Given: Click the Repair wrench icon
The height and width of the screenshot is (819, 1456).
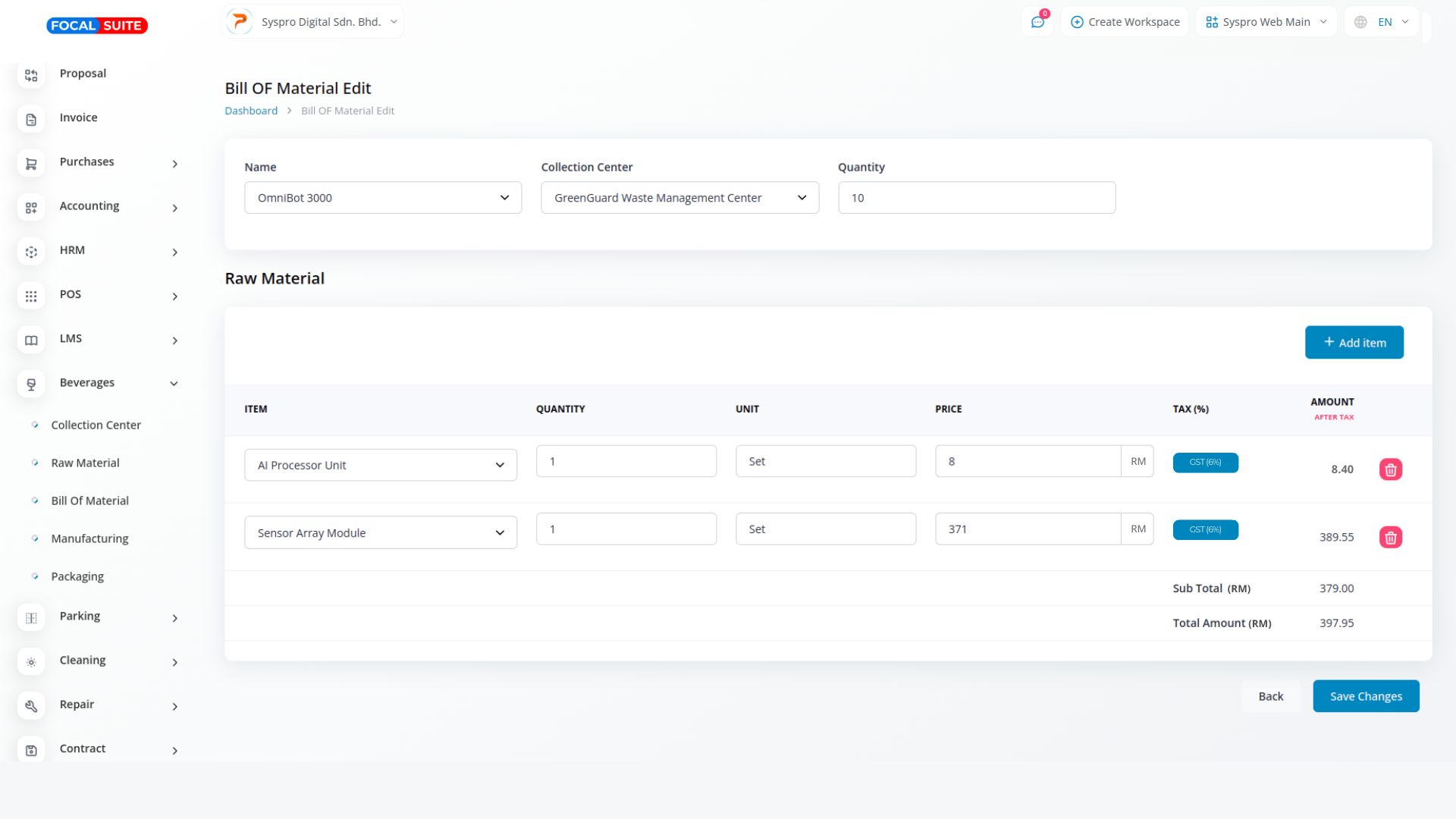Looking at the screenshot, I should click(31, 706).
